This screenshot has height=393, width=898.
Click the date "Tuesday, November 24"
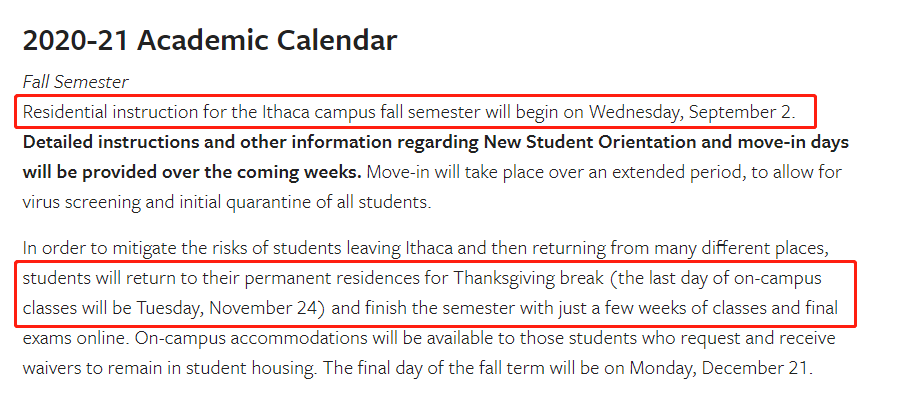(226, 308)
